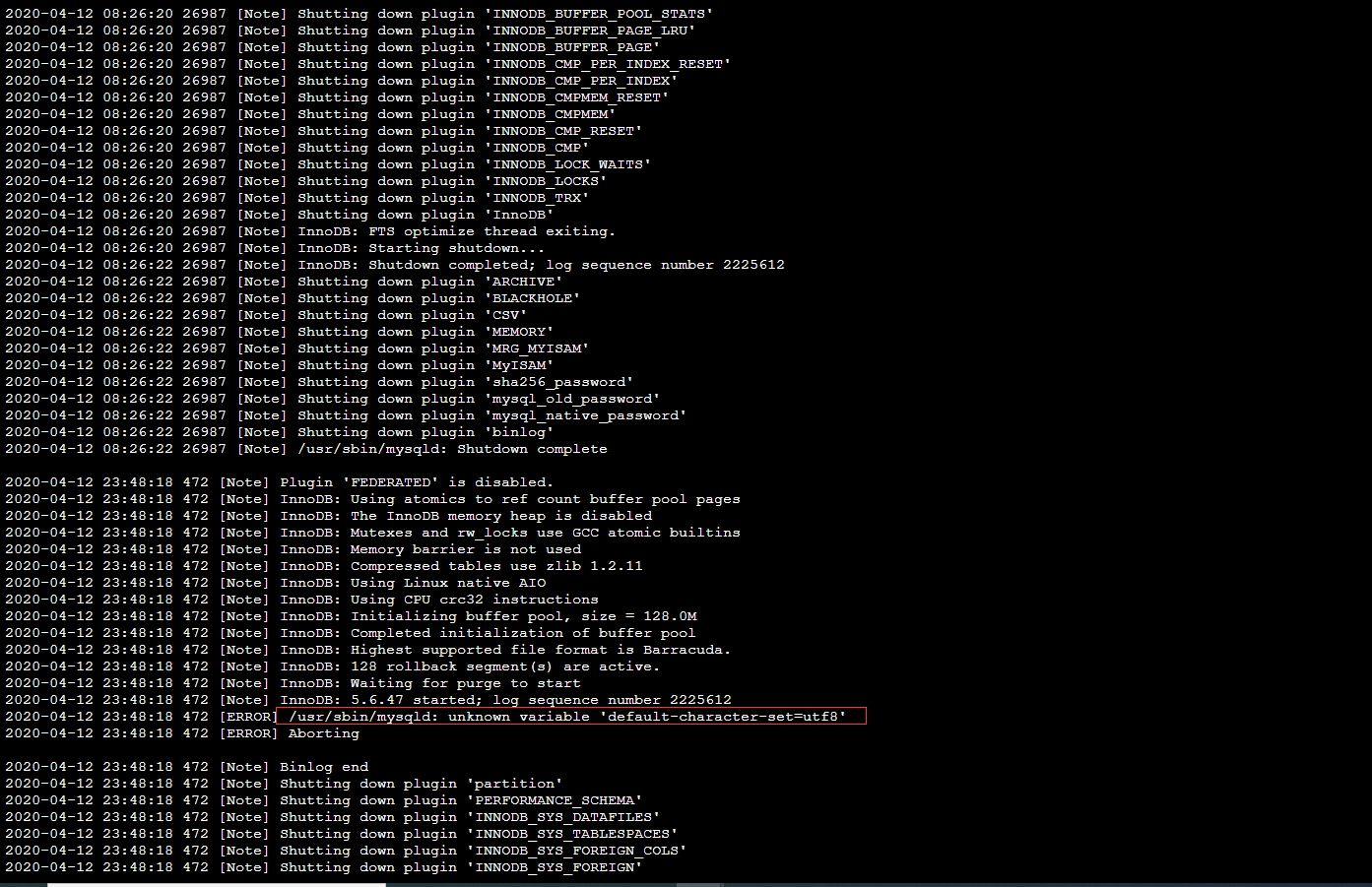Click the 'partition' plugin shutdown line

coord(284,784)
